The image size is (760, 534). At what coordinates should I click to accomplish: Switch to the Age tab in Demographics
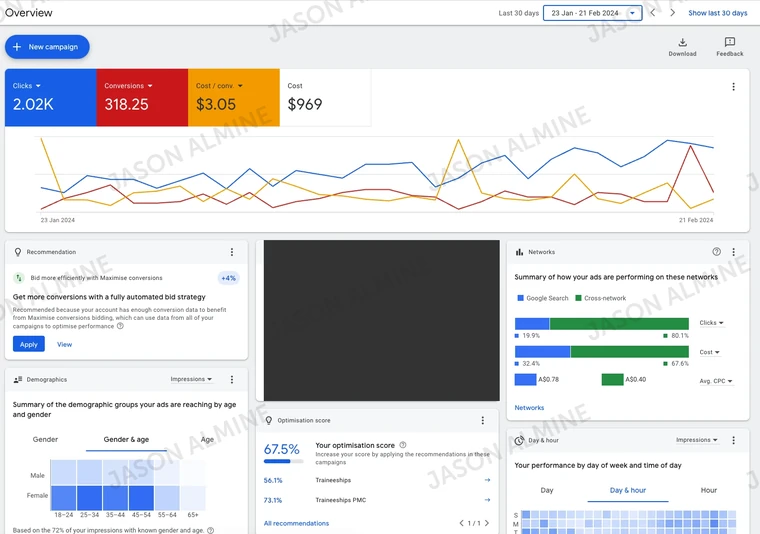(x=207, y=440)
